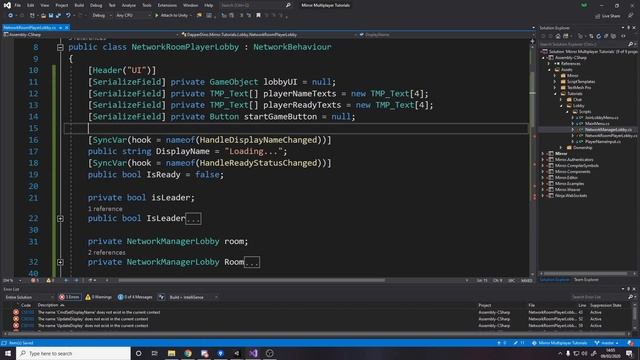Collapse the NetworkRoomPlayerLobby class outline
The width and height of the screenshot is (640, 360).
(60, 47)
